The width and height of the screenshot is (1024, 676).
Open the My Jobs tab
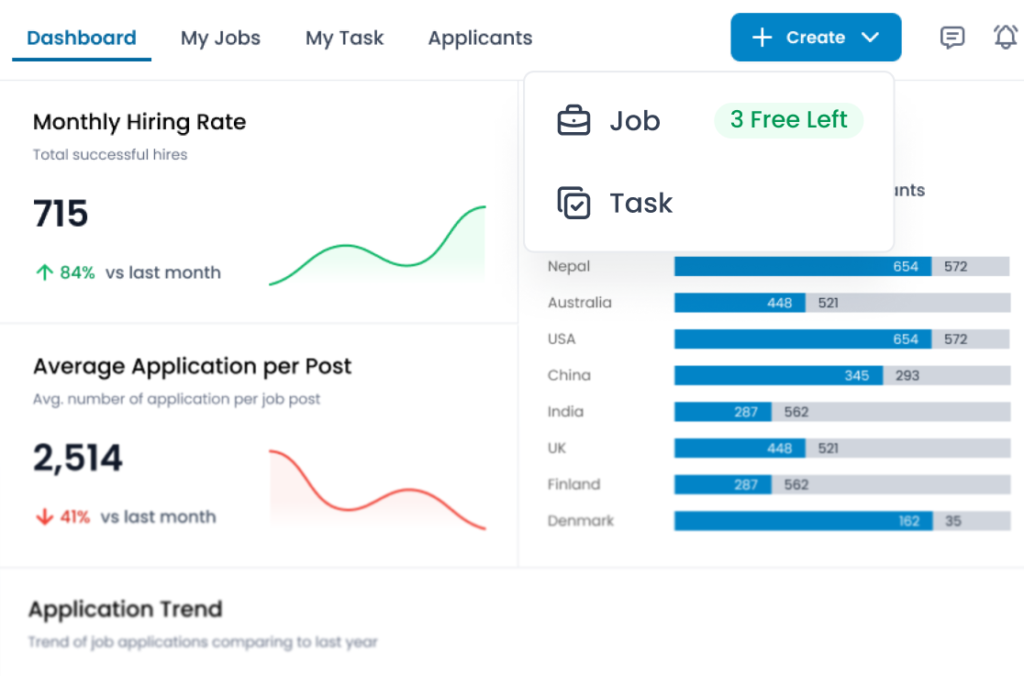pyautogui.click(x=220, y=38)
